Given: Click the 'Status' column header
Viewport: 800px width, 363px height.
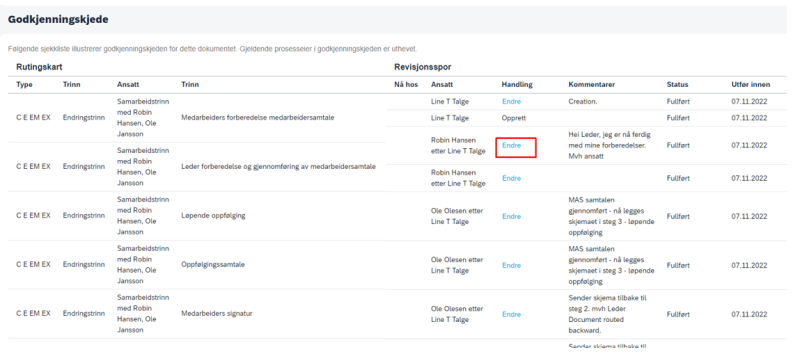Looking at the screenshot, I should pos(677,85).
